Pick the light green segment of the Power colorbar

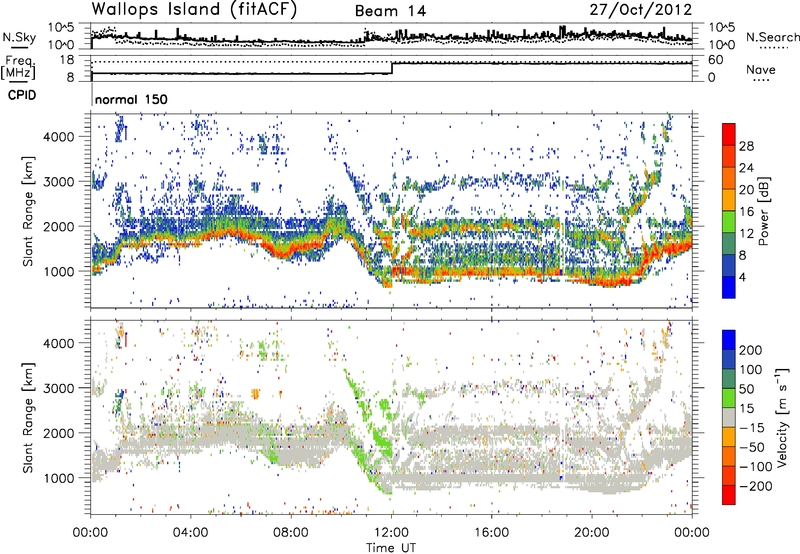pyautogui.click(x=729, y=221)
